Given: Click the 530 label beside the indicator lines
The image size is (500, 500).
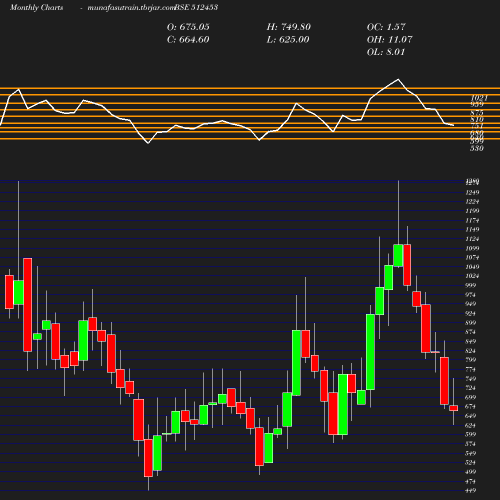Looking at the screenshot, I should click(x=477, y=148).
